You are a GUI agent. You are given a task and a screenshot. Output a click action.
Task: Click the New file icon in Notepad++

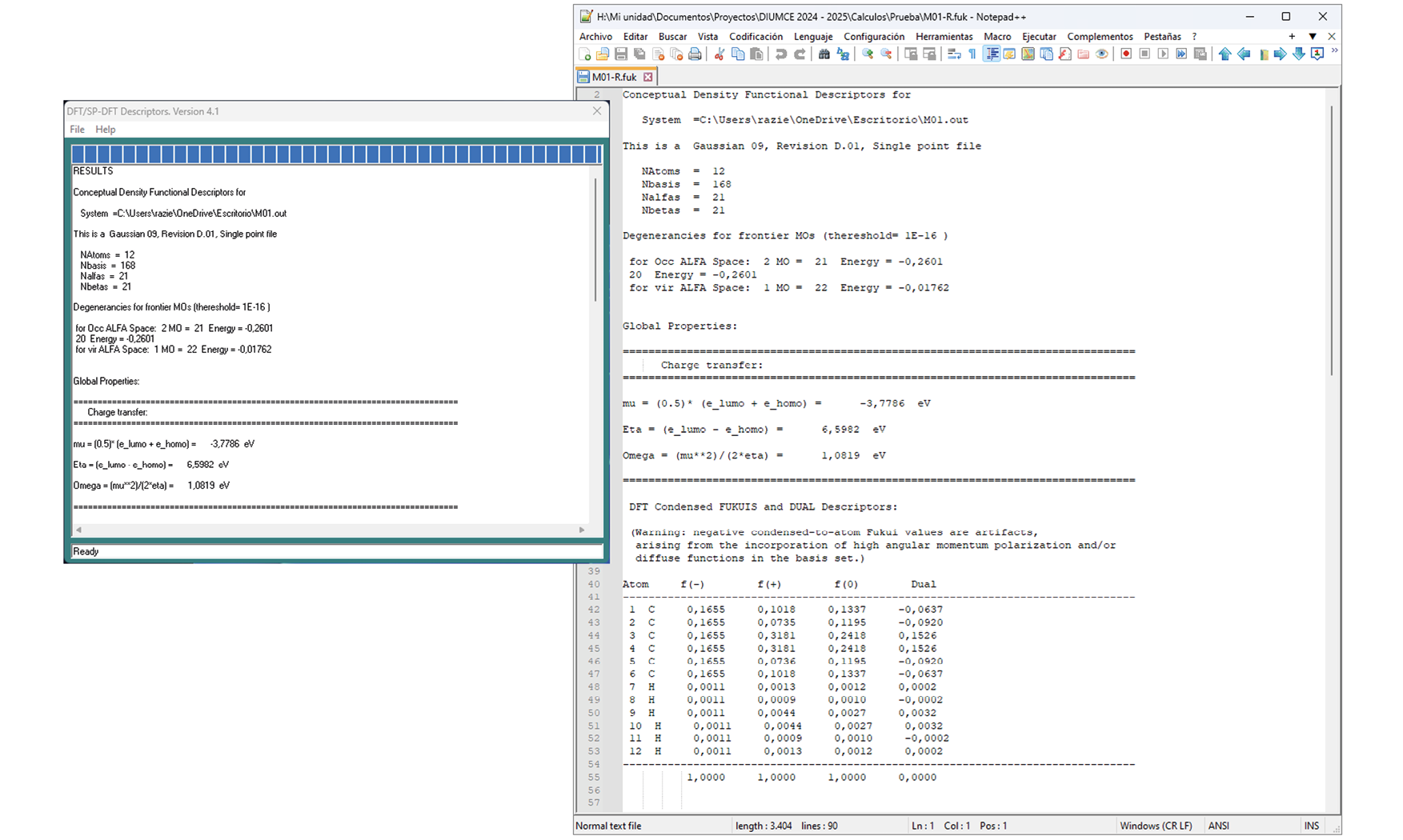tap(585, 54)
